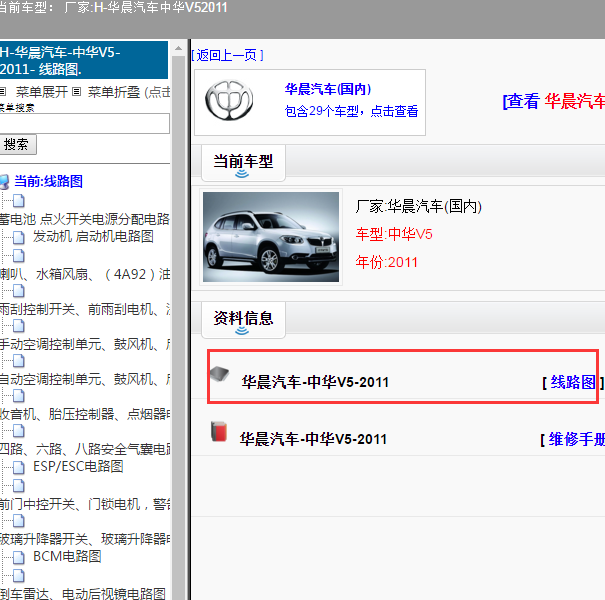
Task: Click the 车型:中华V5 text
Action: pos(394,234)
